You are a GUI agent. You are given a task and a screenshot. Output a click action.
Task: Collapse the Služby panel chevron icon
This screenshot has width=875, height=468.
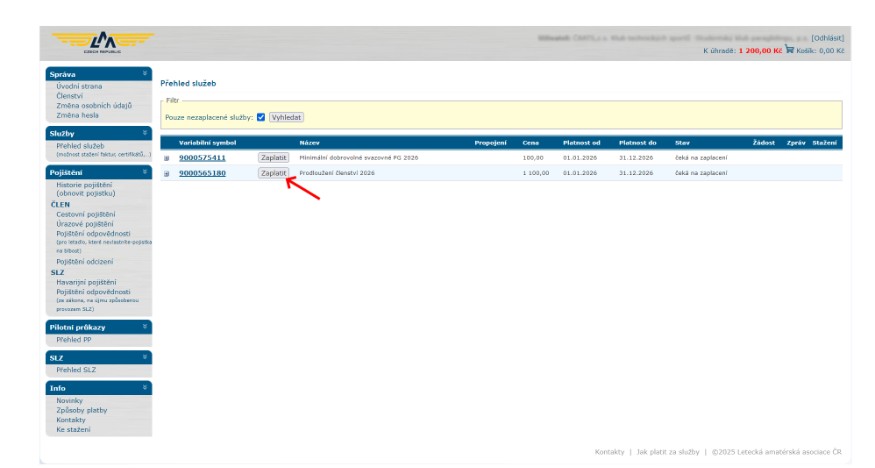tap(145, 132)
